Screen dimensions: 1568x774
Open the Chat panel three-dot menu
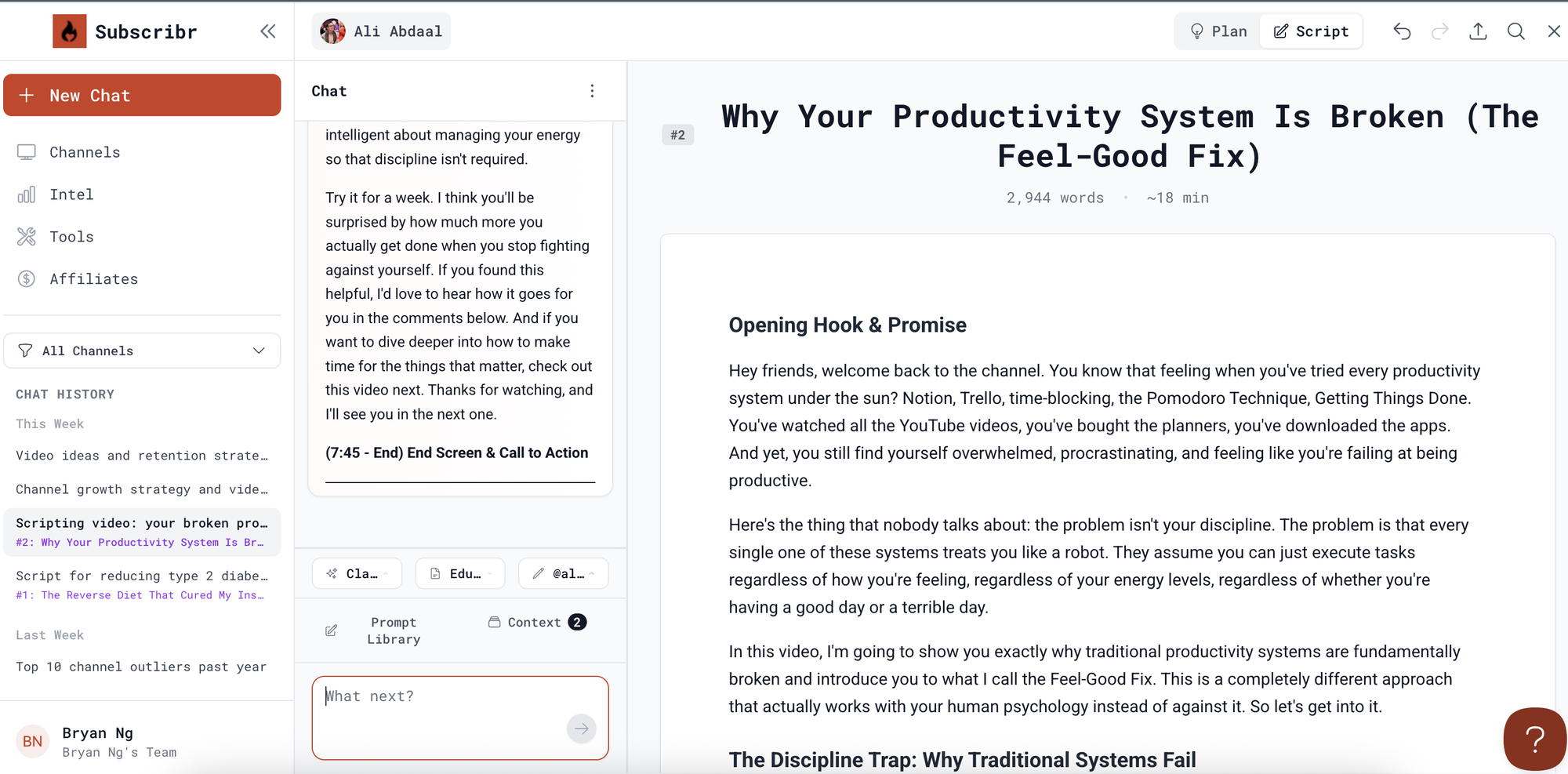[592, 91]
